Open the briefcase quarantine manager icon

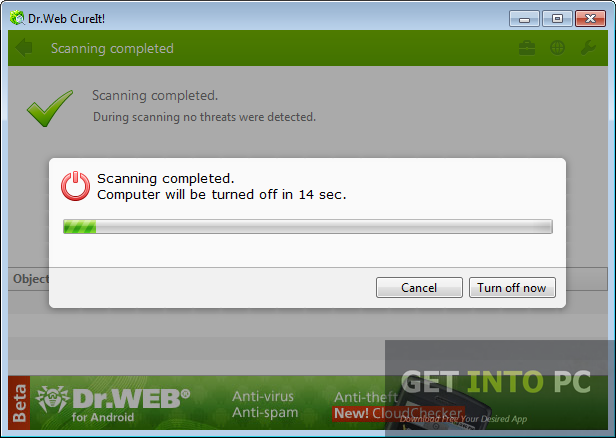point(527,48)
